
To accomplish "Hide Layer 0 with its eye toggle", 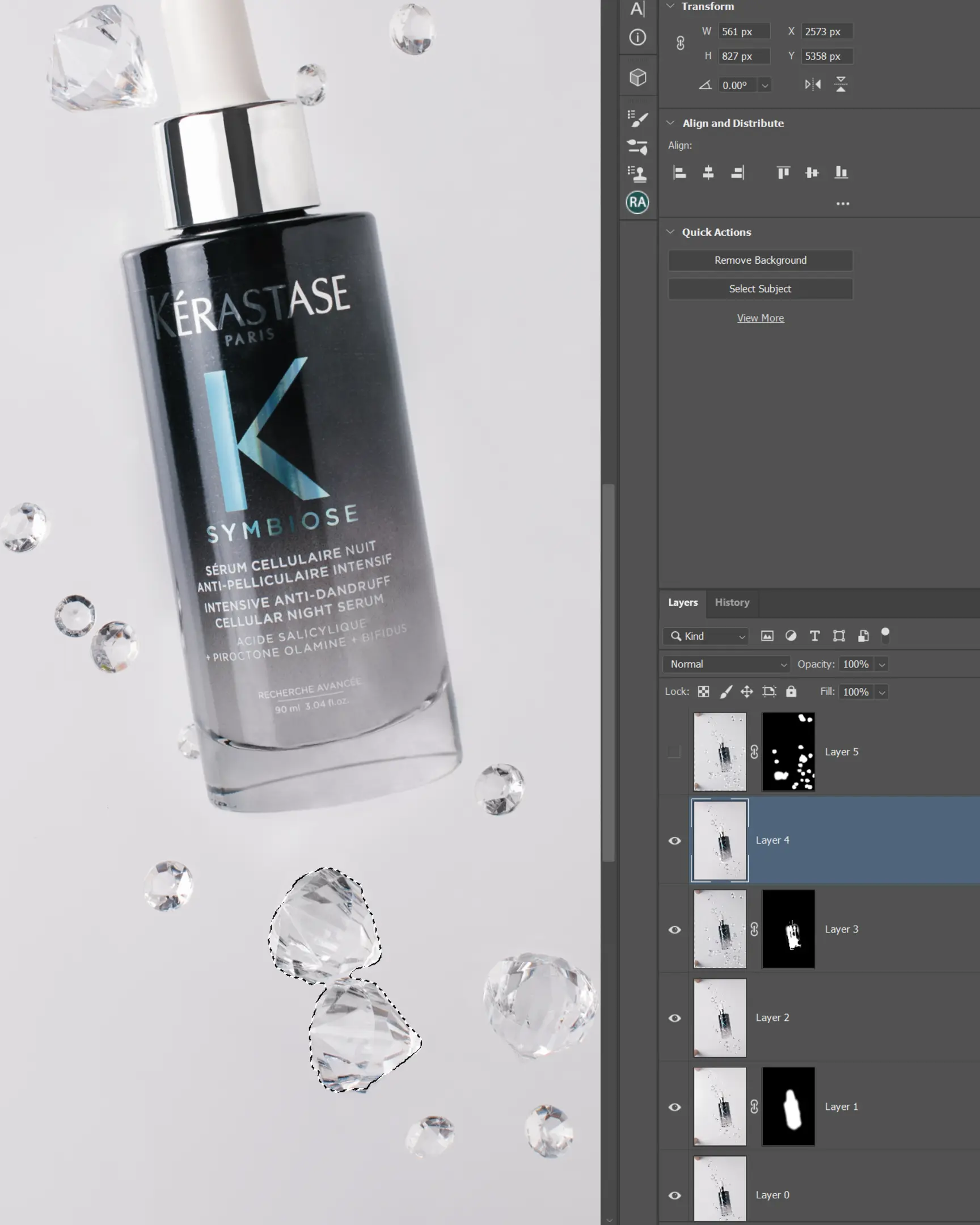I will pyautogui.click(x=675, y=1195).
